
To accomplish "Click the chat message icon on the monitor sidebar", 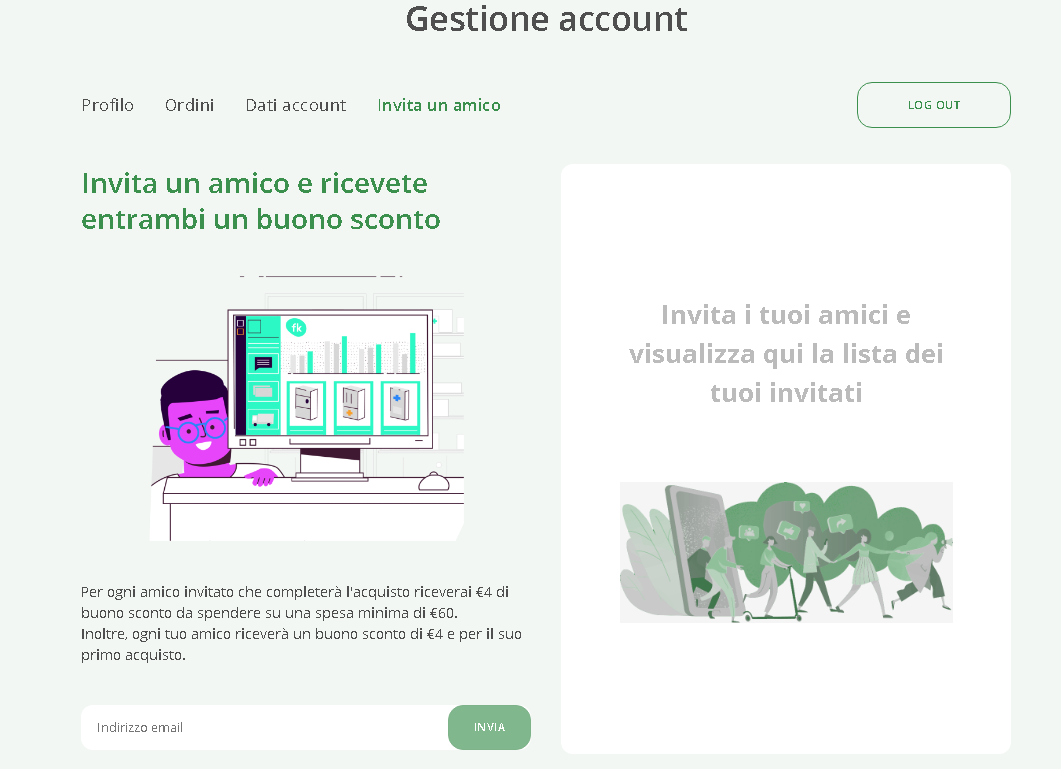I will coord(263,364).
